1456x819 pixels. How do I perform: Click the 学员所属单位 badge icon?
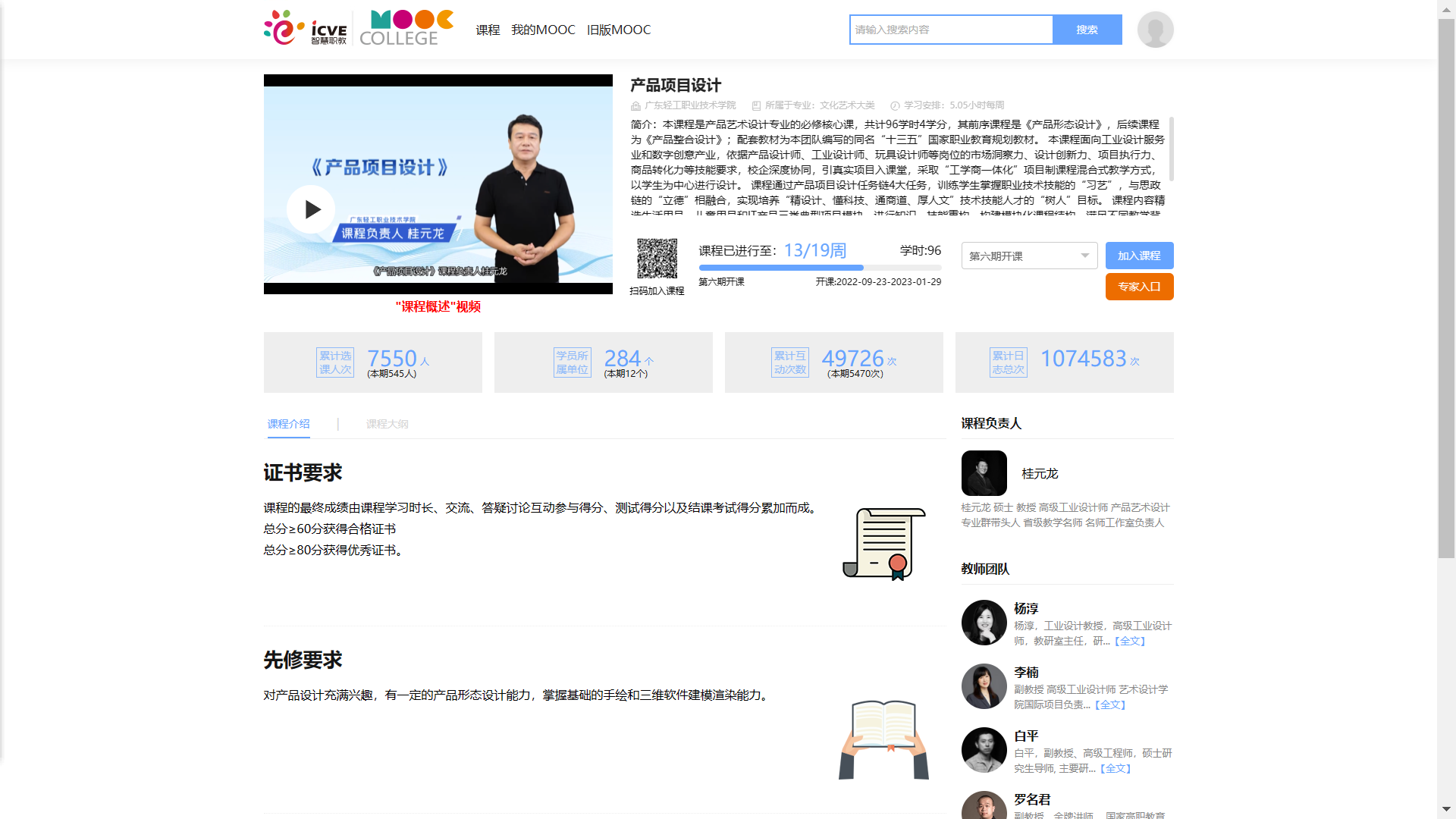pos(573,362)
